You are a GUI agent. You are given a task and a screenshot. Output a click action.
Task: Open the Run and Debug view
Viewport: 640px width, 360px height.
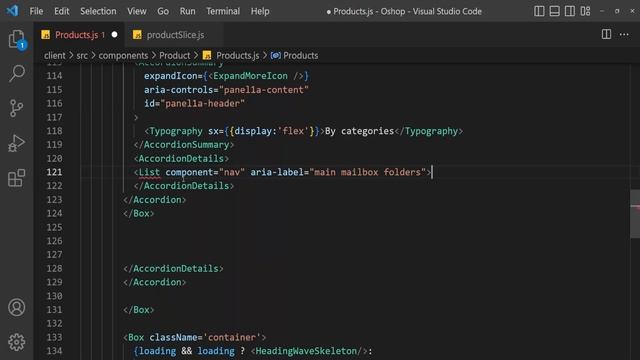point(17,143)
